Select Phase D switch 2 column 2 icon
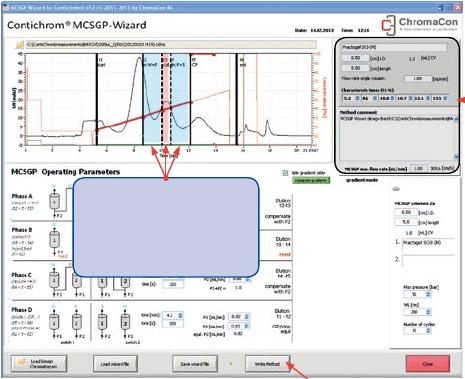This screenshot has height=379, width=465. 125,322
